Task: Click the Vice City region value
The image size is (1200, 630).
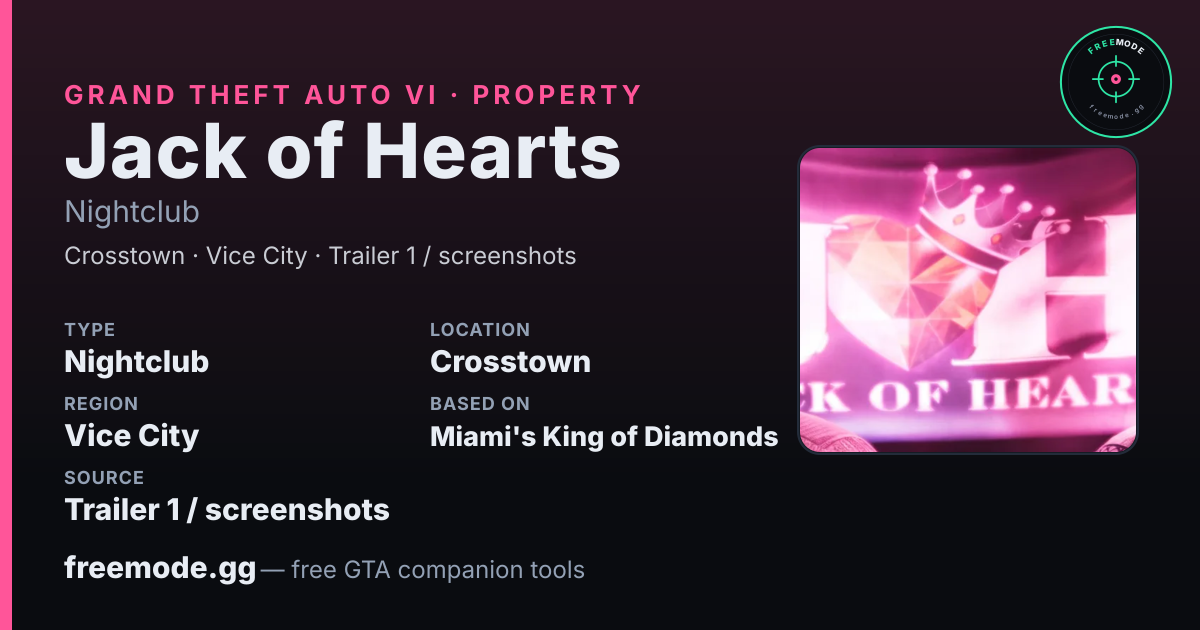Action: pos(132,436)
